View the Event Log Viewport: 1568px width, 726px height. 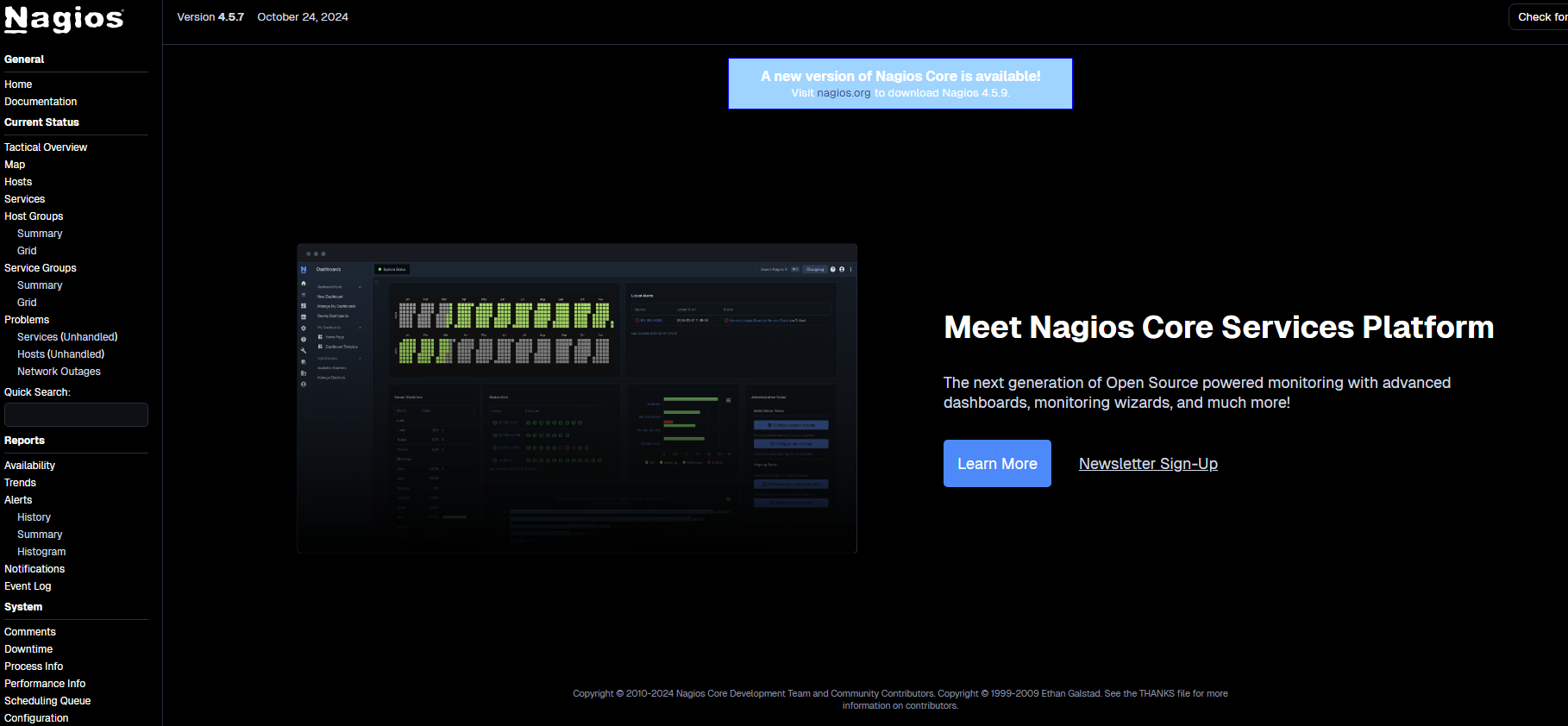coord(28,586)
